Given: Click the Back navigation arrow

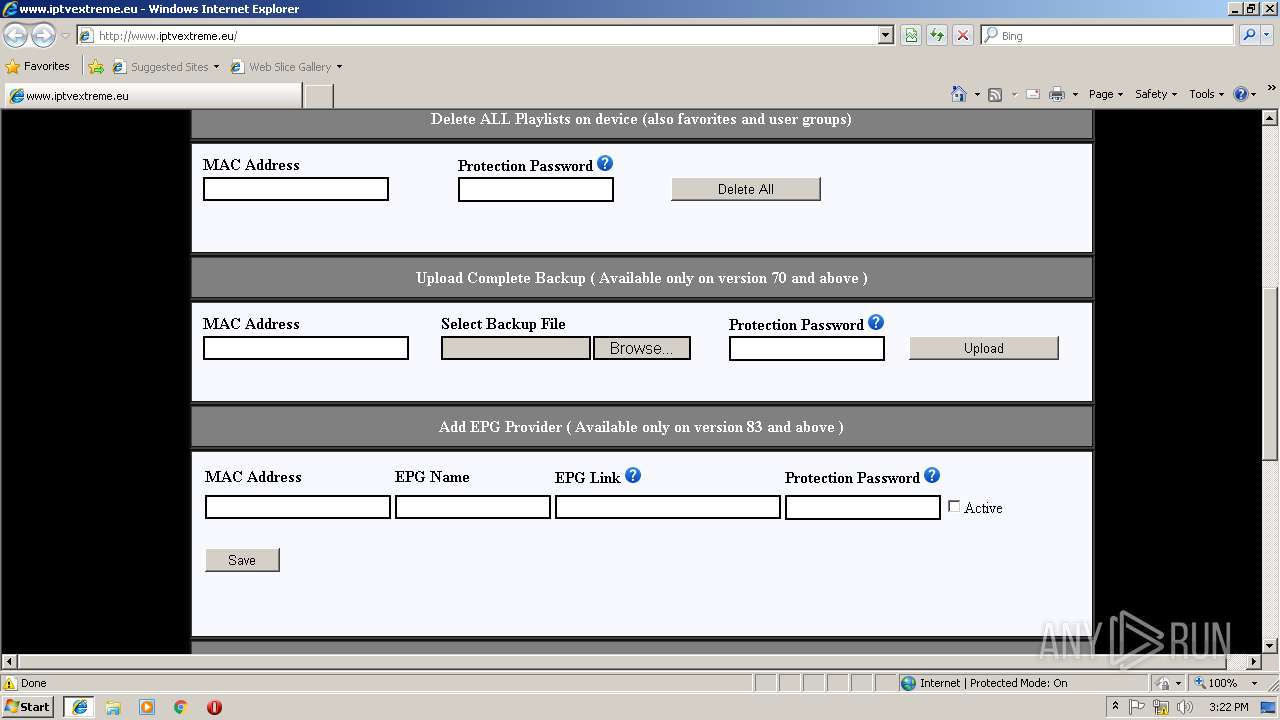Looking at the screenshot, I should 16,36.
